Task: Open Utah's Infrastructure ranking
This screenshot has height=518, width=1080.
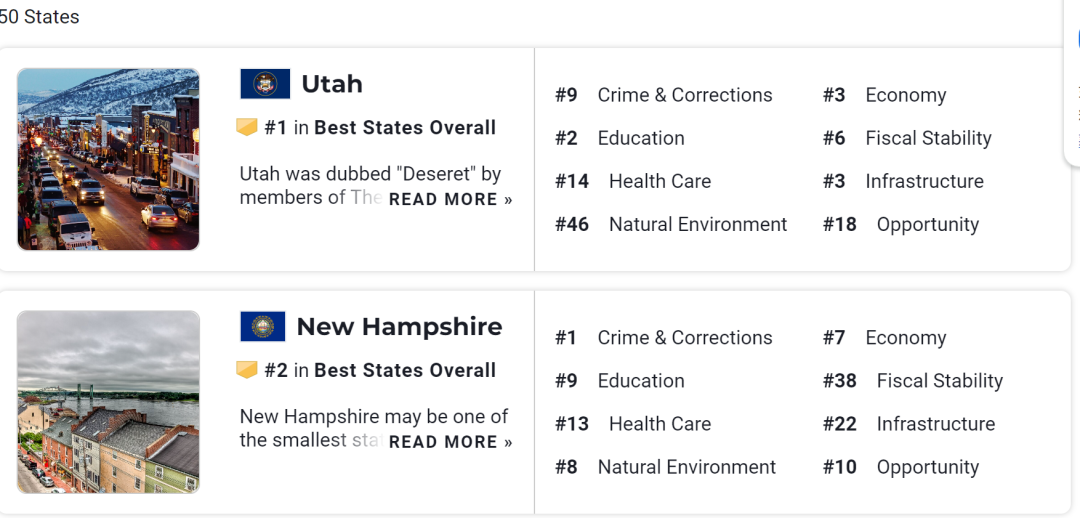Action: click(x=903, y=181)
